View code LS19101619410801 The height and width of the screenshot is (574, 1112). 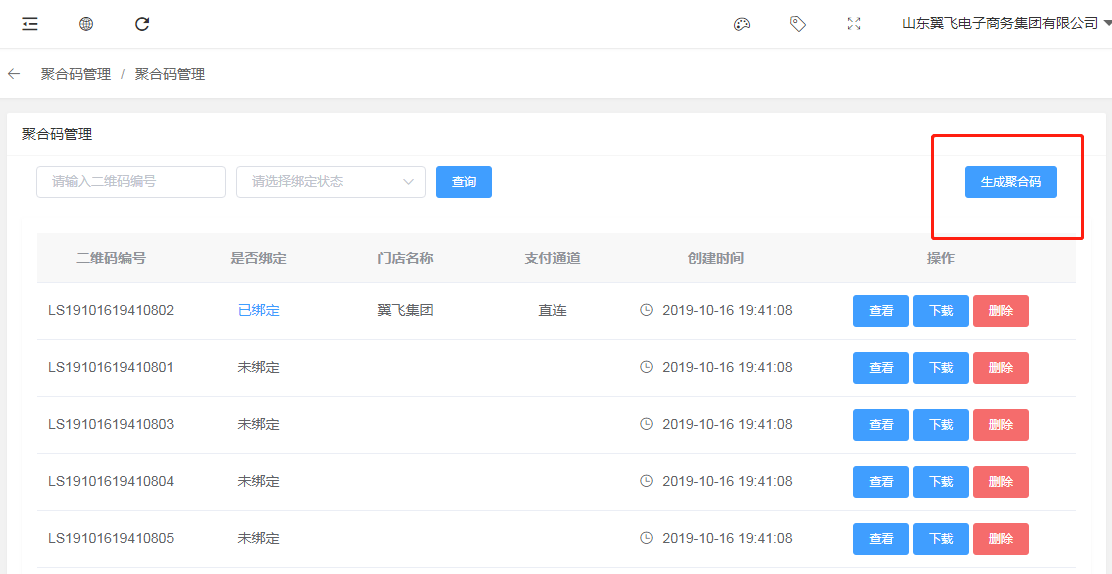pyautogui.click(x=881, y=368)
